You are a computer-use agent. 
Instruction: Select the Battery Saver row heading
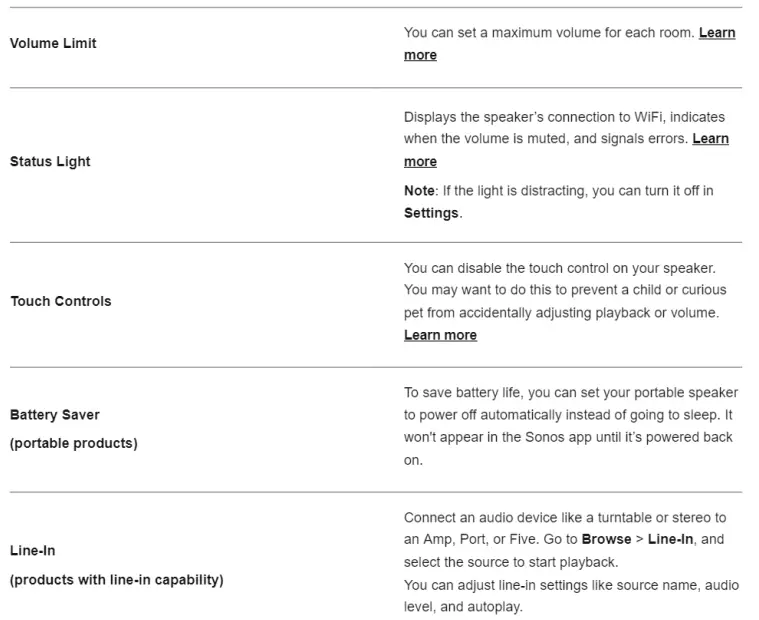coord(54,414)
